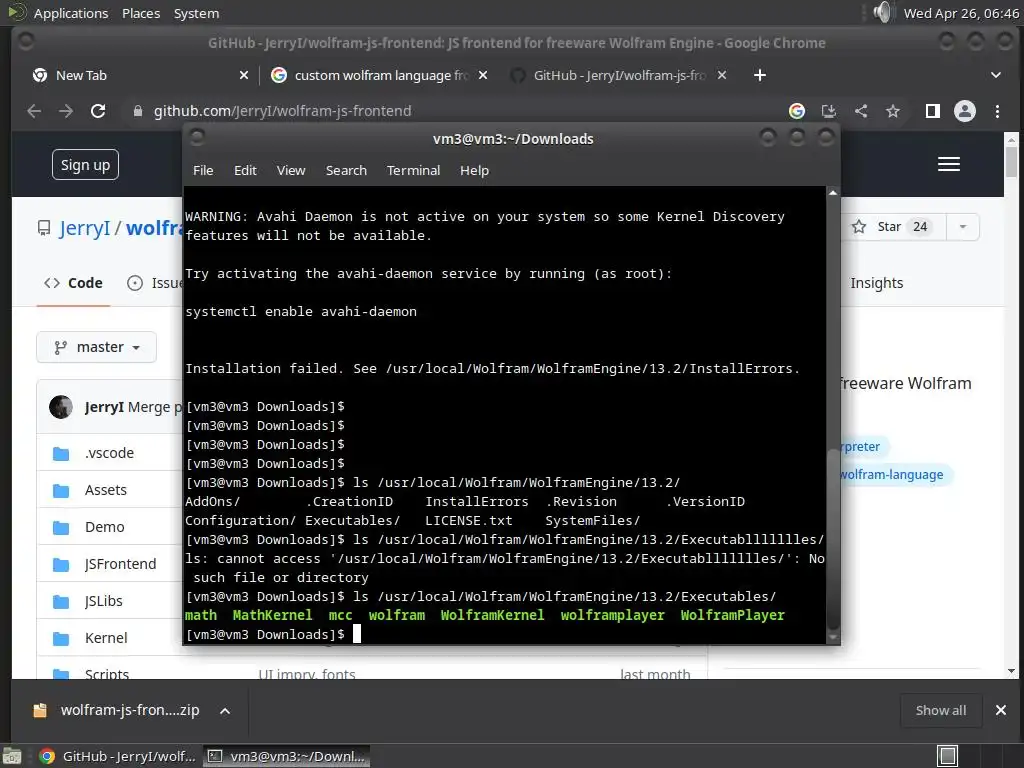The width and height of the screenshot is (1024, 768).
Task: Dismiss the downloads bar
Action: click(x=1000, y=710)
